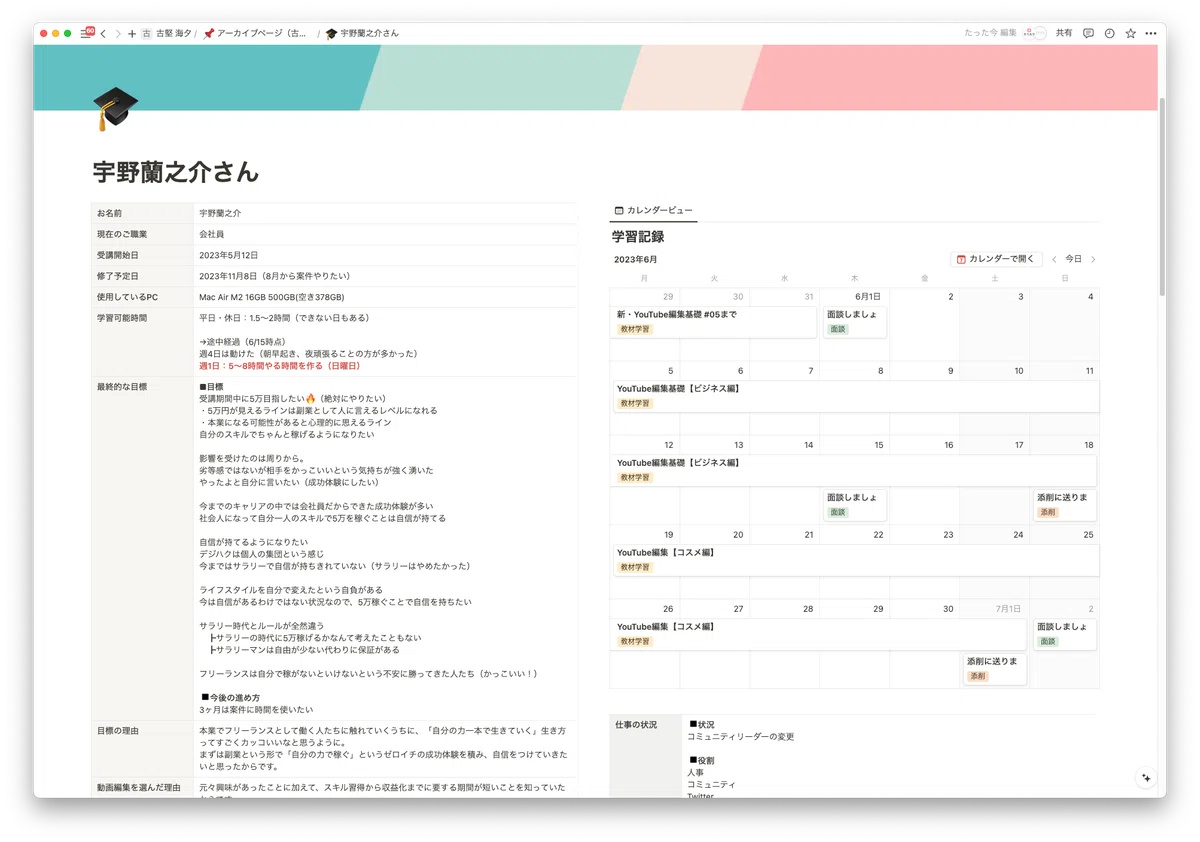Image resolution: width=1200 pixels, height=842 pixels.
Task: Create a new page with plus icon
Action: [132, 33]
